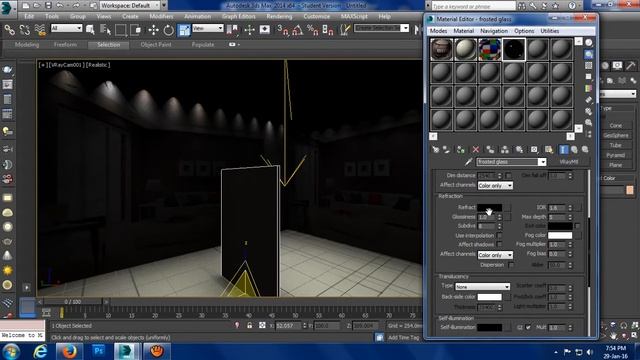Toggle the 3D Snaps button
640x360 pixels.
[x=283, y=30]
